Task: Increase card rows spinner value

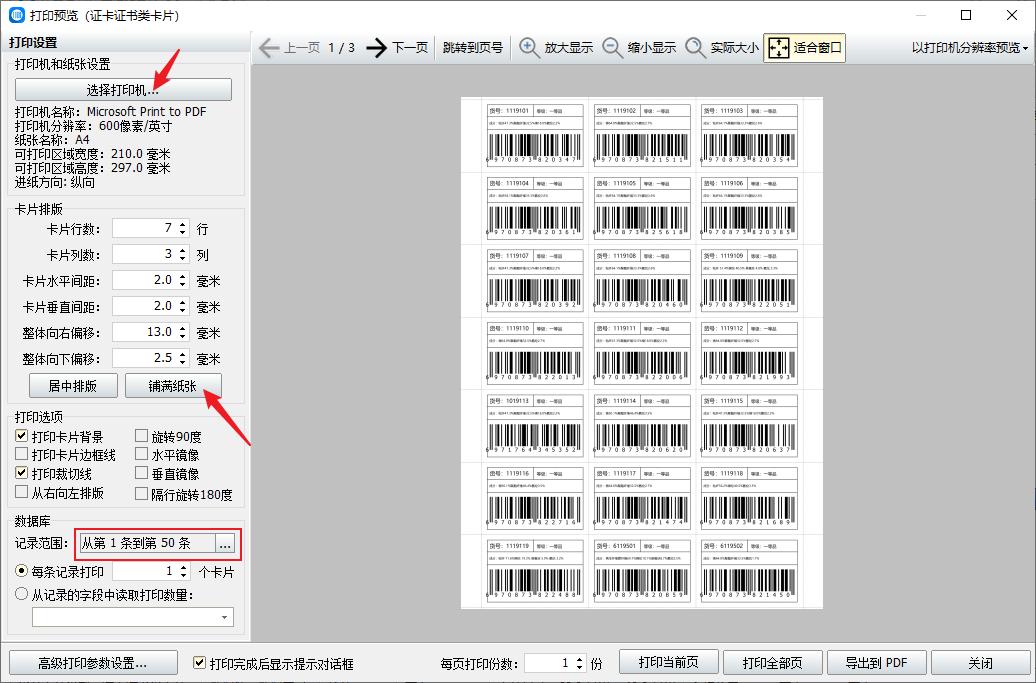Action: [x=181, y=224]
